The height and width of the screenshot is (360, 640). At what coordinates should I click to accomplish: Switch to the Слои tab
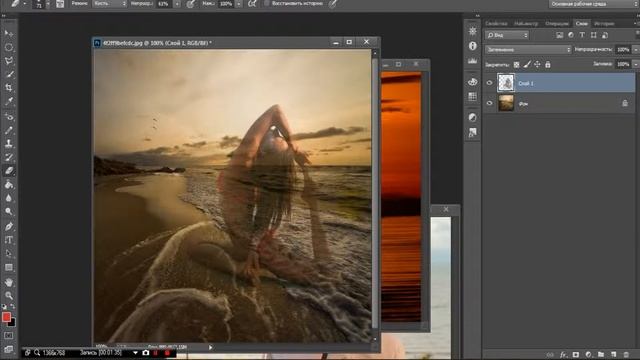581,24
